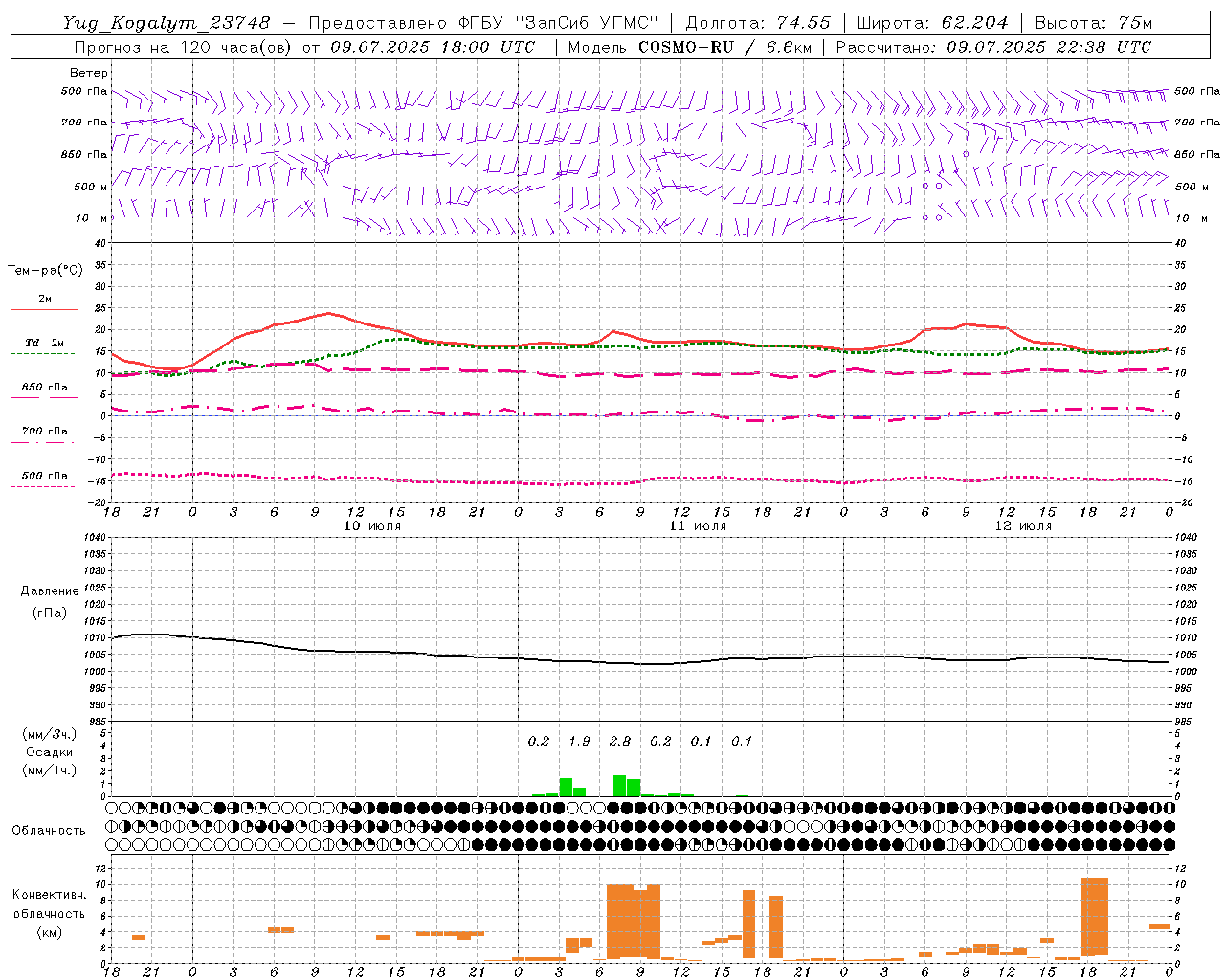Click the 'Осадки' precipitation label
Screen dimensions: 1225x980
click(50, 752)
